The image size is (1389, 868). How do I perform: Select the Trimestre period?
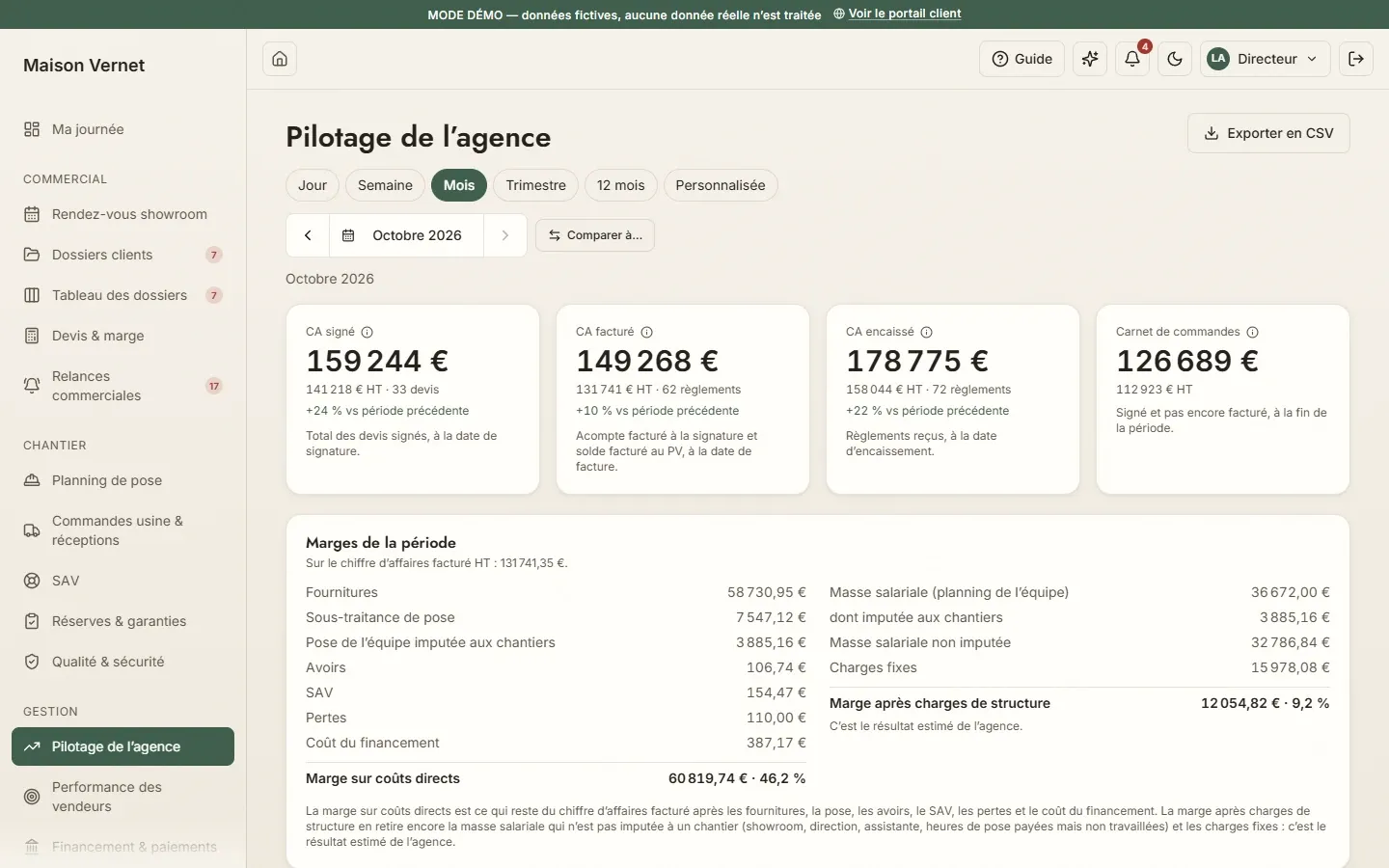(535, 185)
